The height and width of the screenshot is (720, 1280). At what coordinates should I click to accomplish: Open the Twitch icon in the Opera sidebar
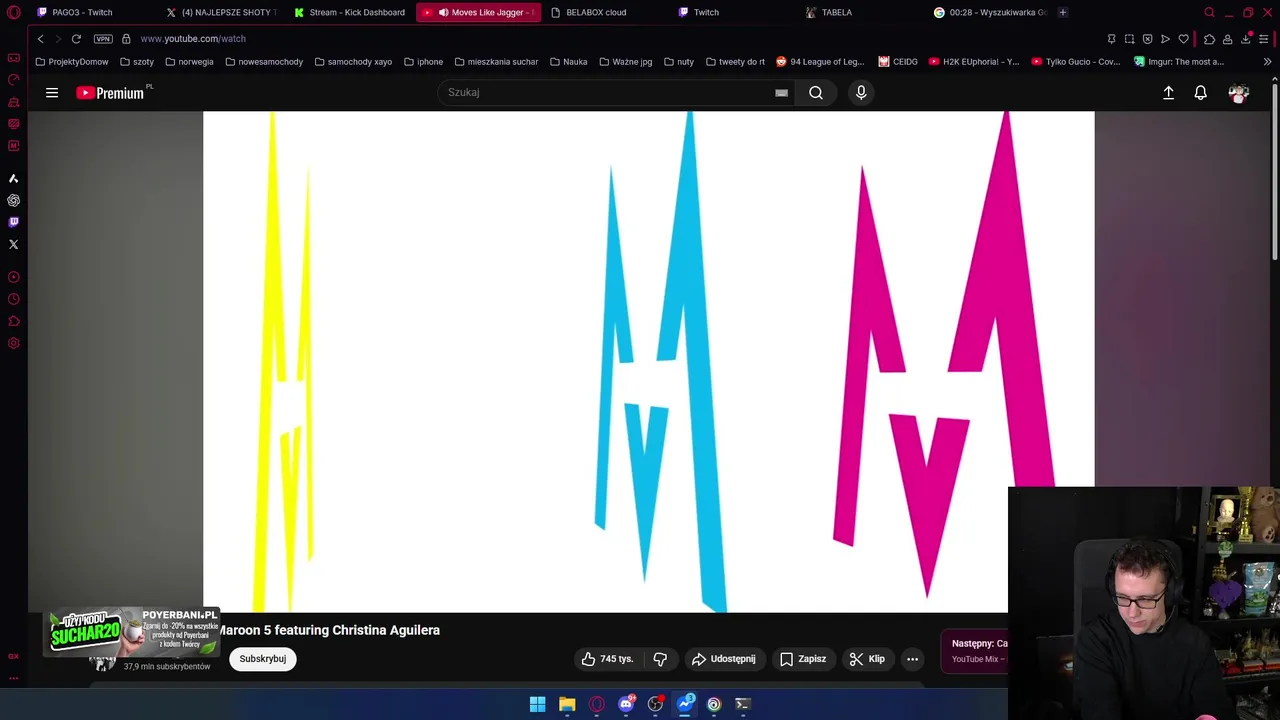click(x=13, y=222)
